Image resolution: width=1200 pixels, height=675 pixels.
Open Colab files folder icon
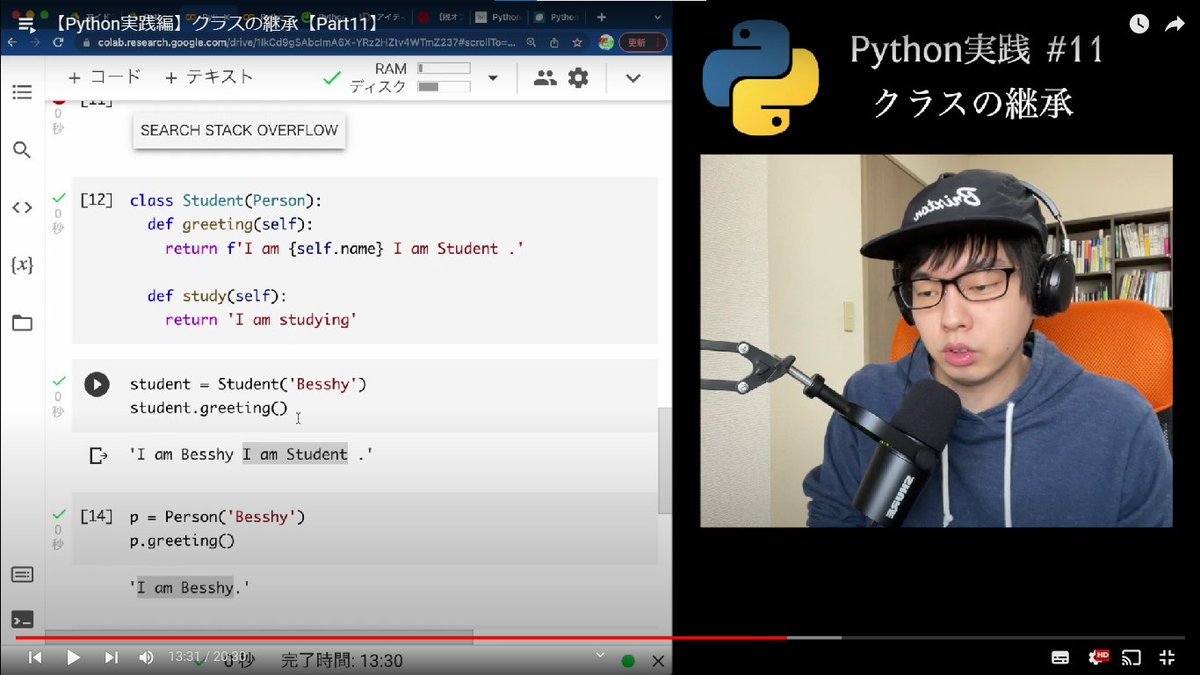click(x=22, y=323)
